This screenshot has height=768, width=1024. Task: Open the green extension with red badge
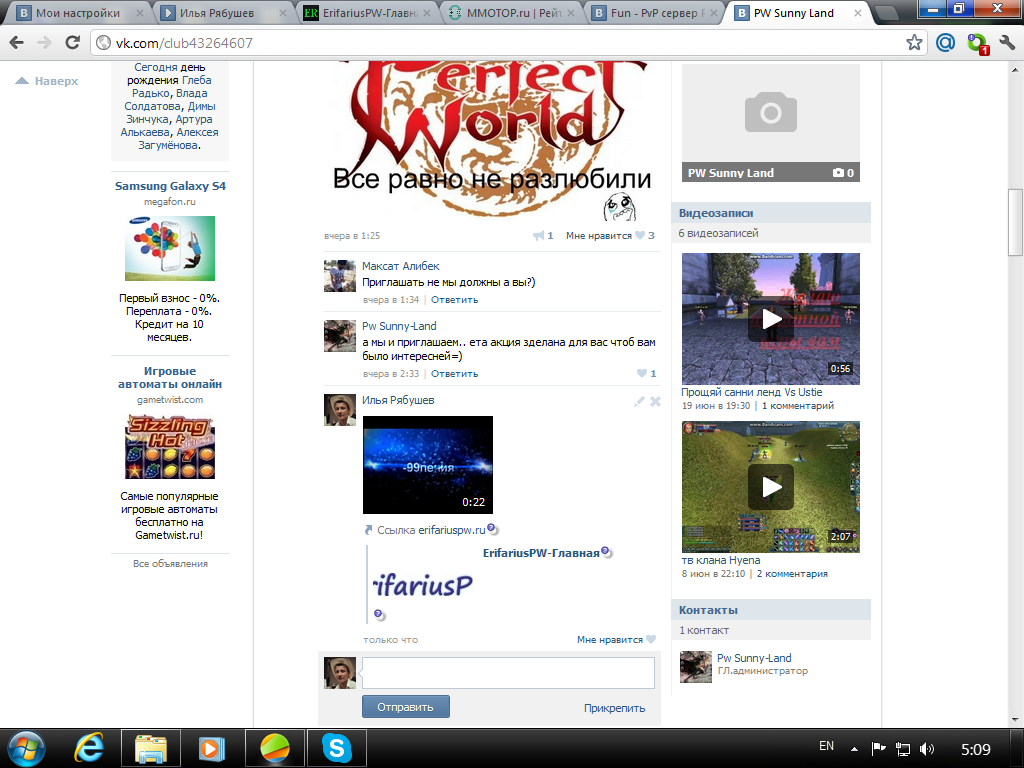point(978,44)
